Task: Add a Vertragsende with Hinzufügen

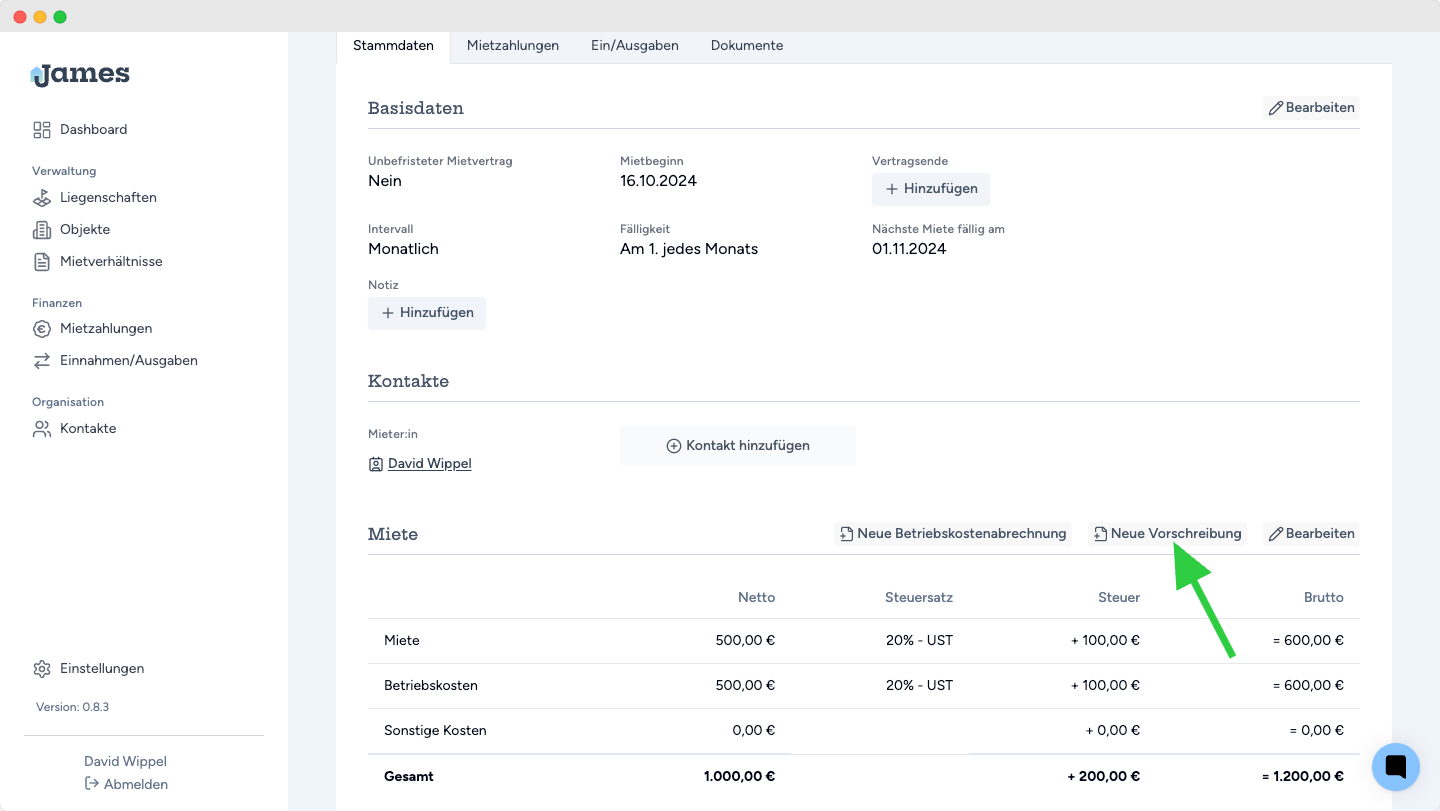Action: pyautogui.click(x=931, y=189)
